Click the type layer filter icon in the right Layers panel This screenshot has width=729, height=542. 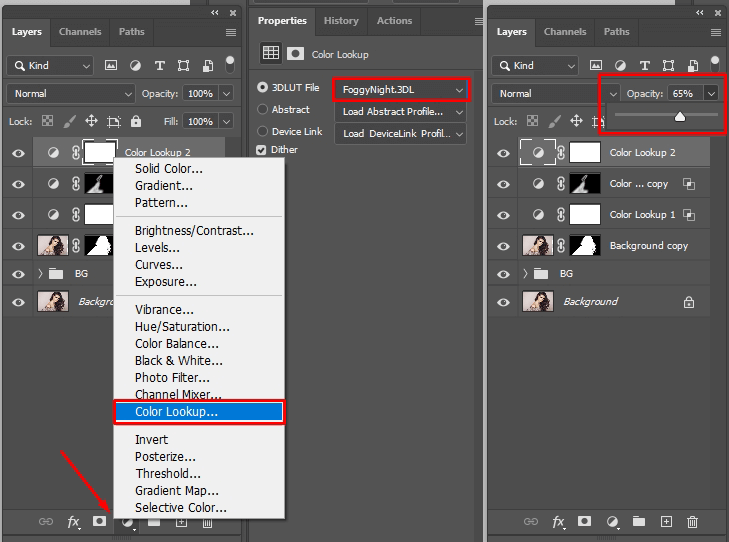point(646,66)
